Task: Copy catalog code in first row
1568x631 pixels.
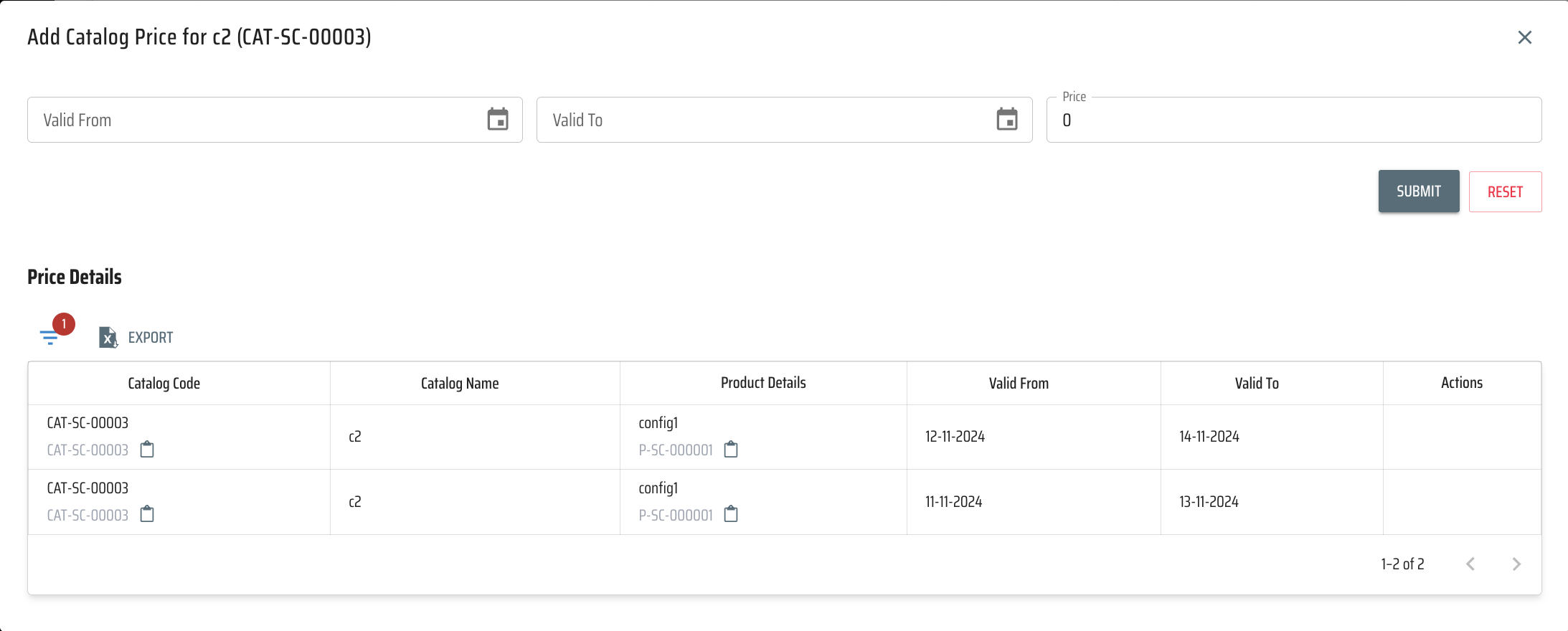Action: click(147, 450)
